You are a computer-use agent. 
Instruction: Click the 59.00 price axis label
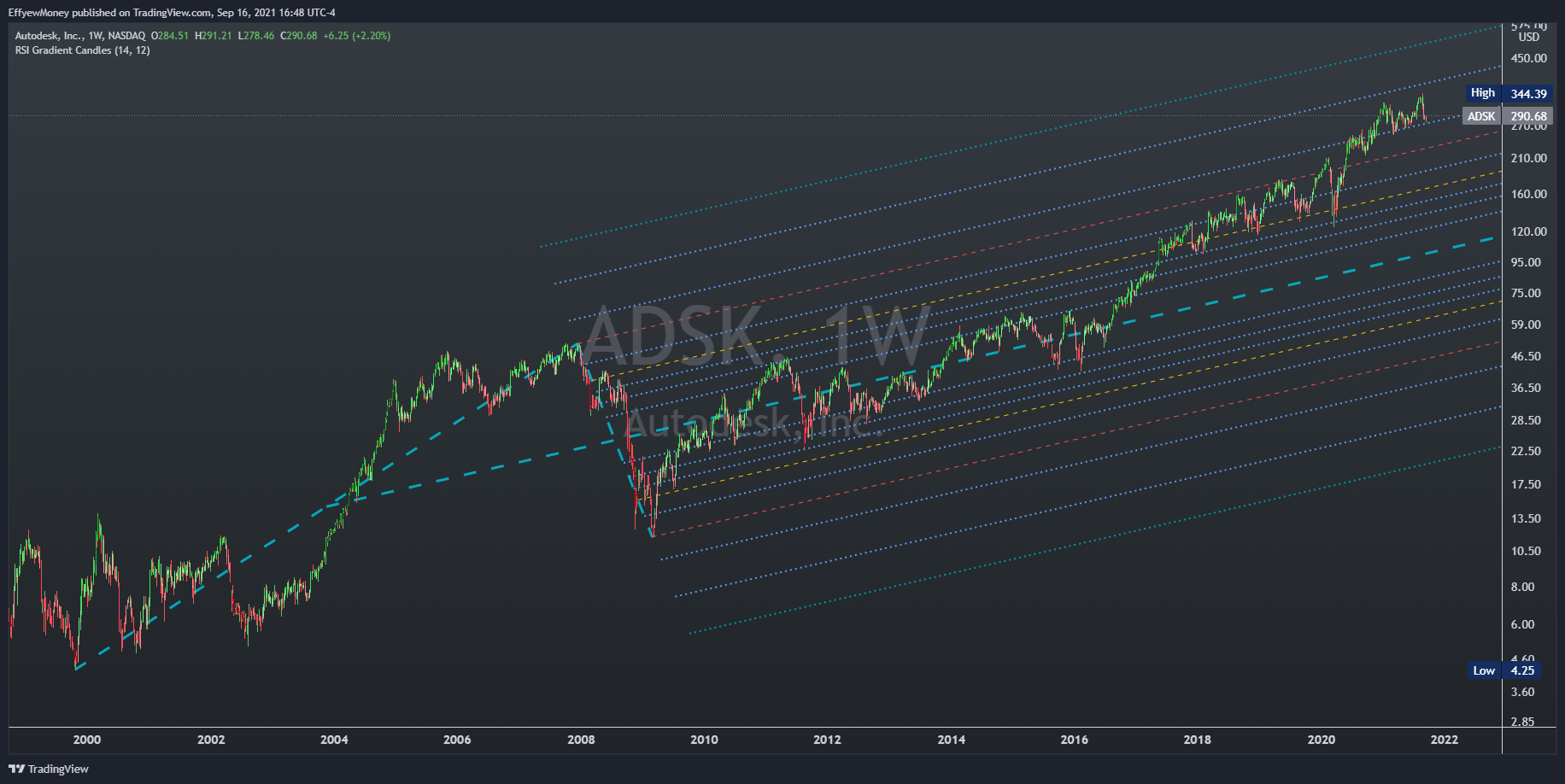pos(1526,325)
